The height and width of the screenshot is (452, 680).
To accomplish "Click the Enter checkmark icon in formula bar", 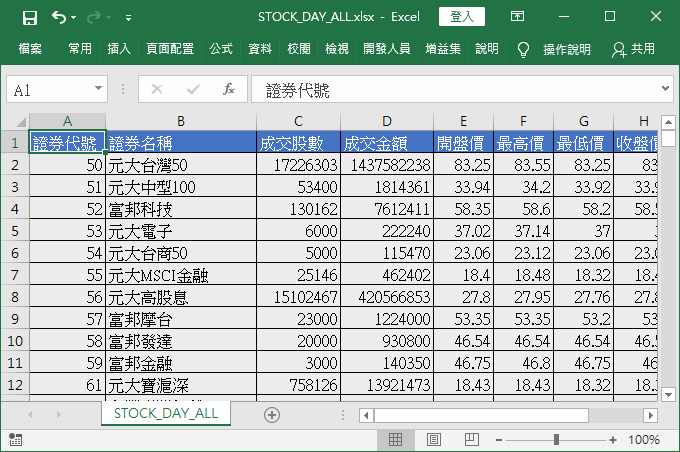I will click(193, 89).
